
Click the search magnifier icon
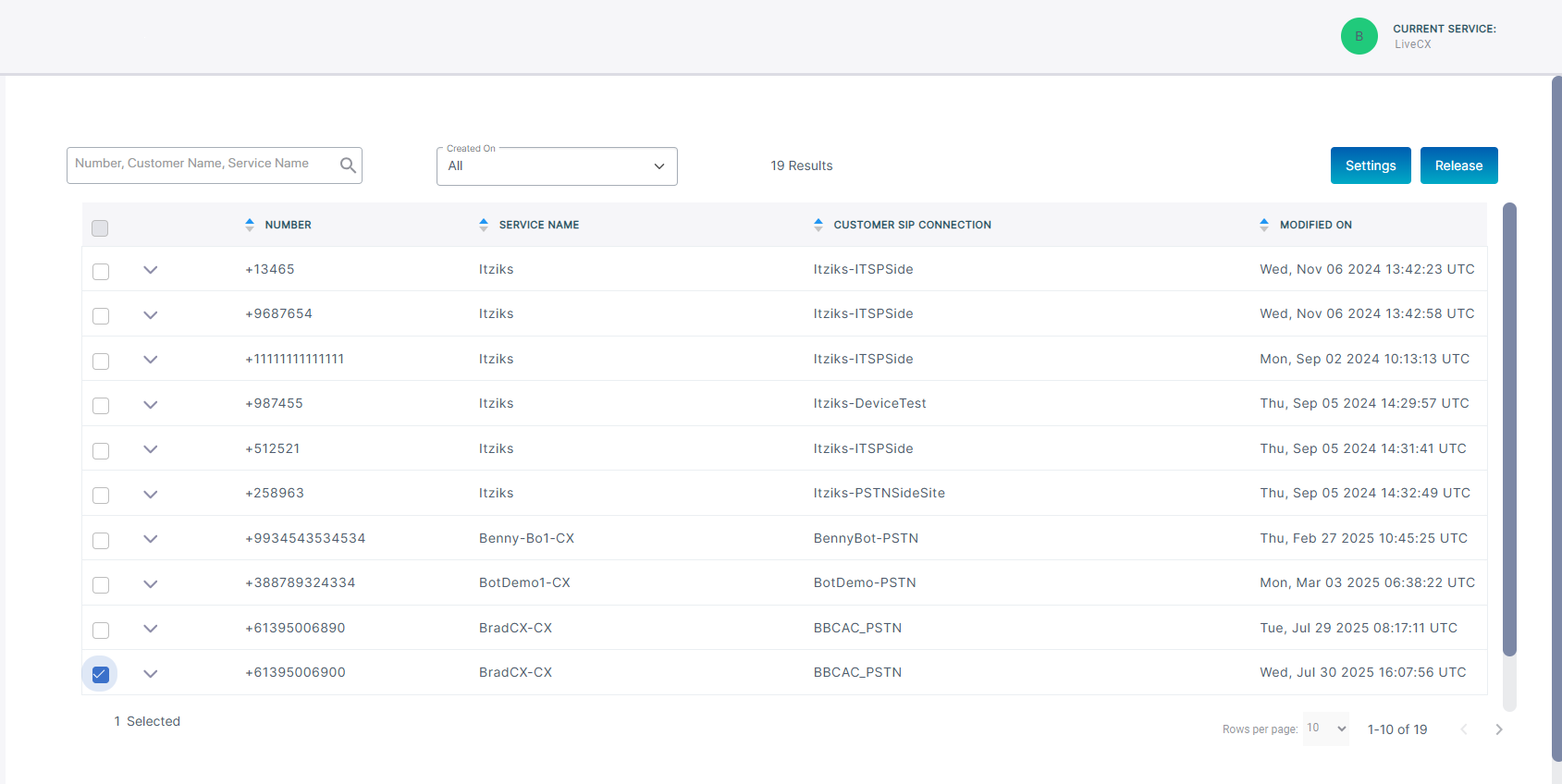click(348, 165)
